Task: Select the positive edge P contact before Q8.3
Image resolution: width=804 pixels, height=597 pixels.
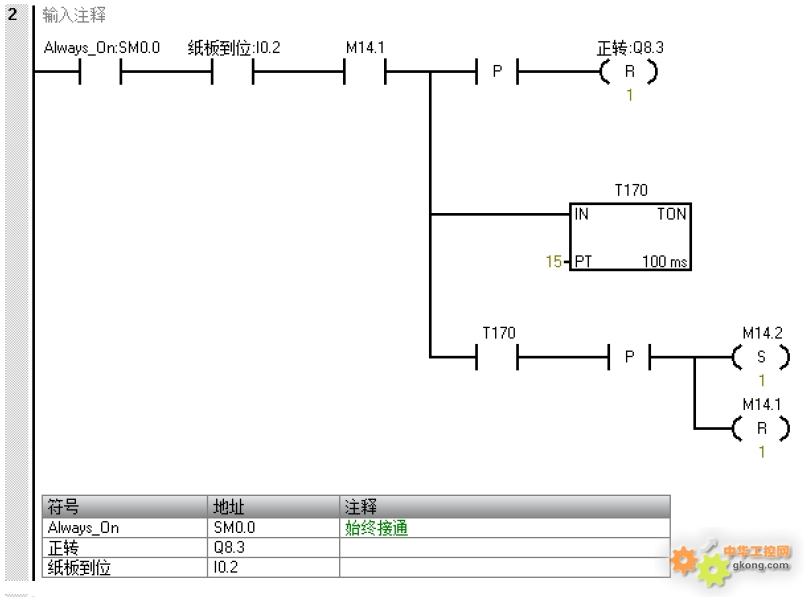Action: (x=497, y=71)
